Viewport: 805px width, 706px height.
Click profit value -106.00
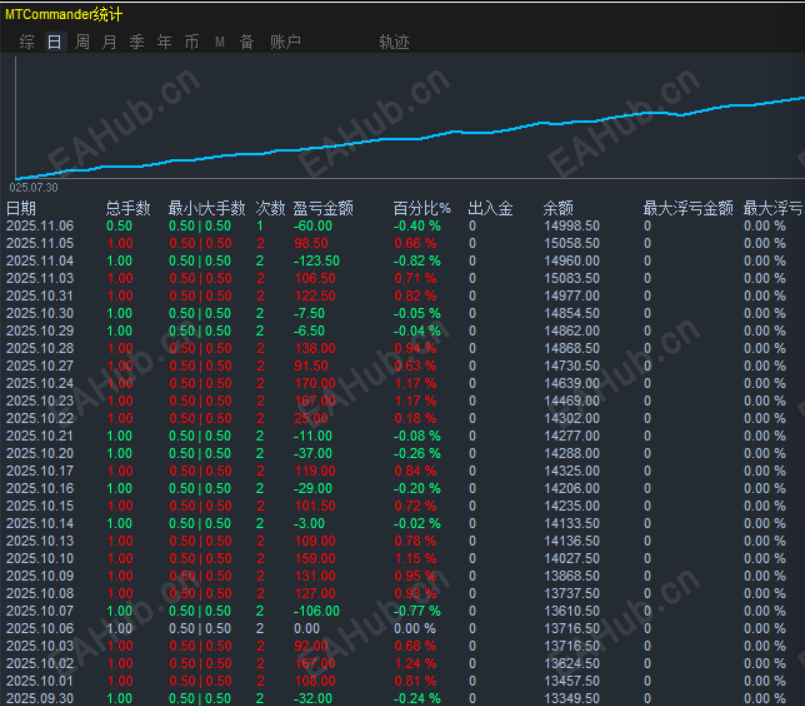317,611
